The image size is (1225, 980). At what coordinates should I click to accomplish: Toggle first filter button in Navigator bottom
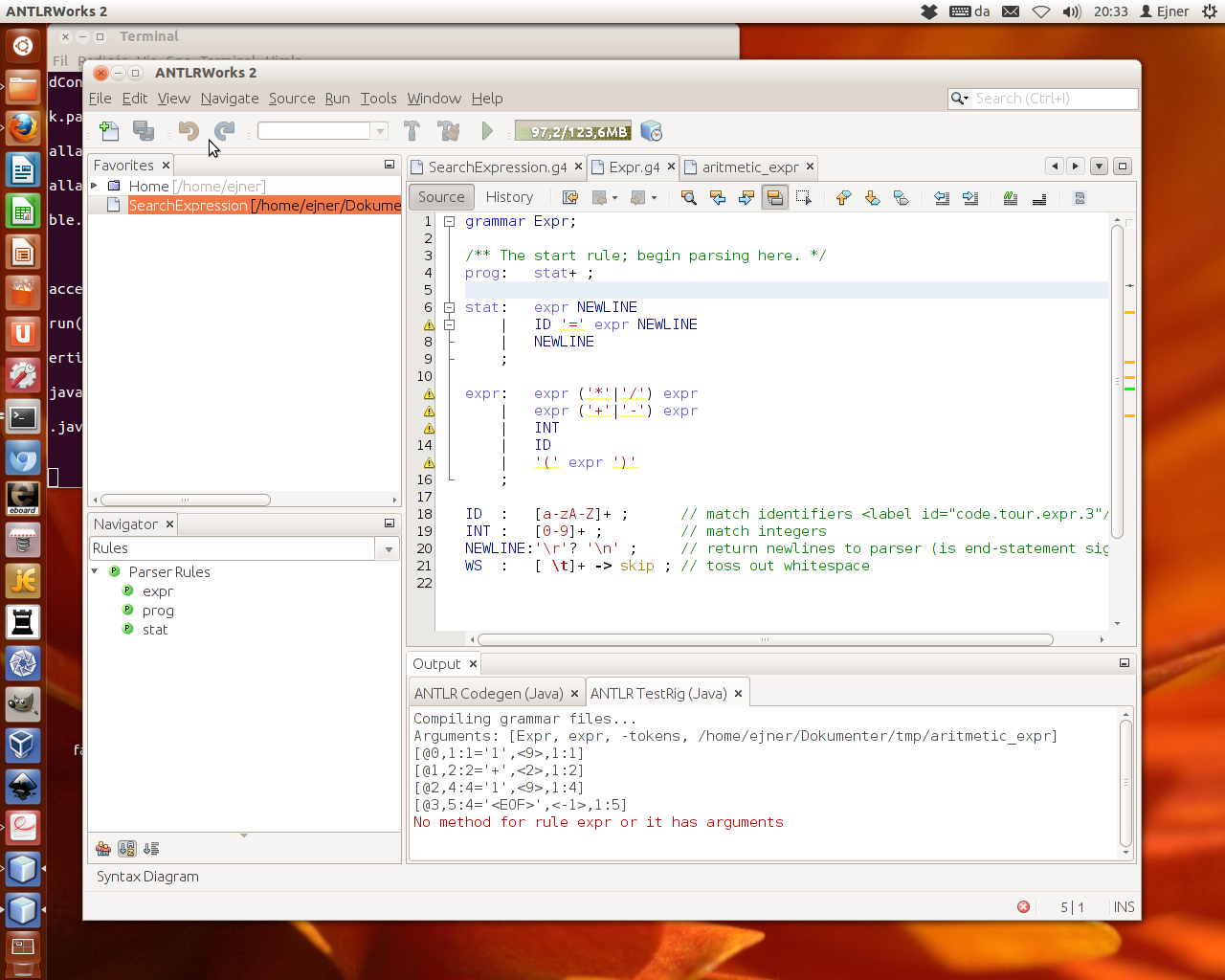tap(103, 849)
